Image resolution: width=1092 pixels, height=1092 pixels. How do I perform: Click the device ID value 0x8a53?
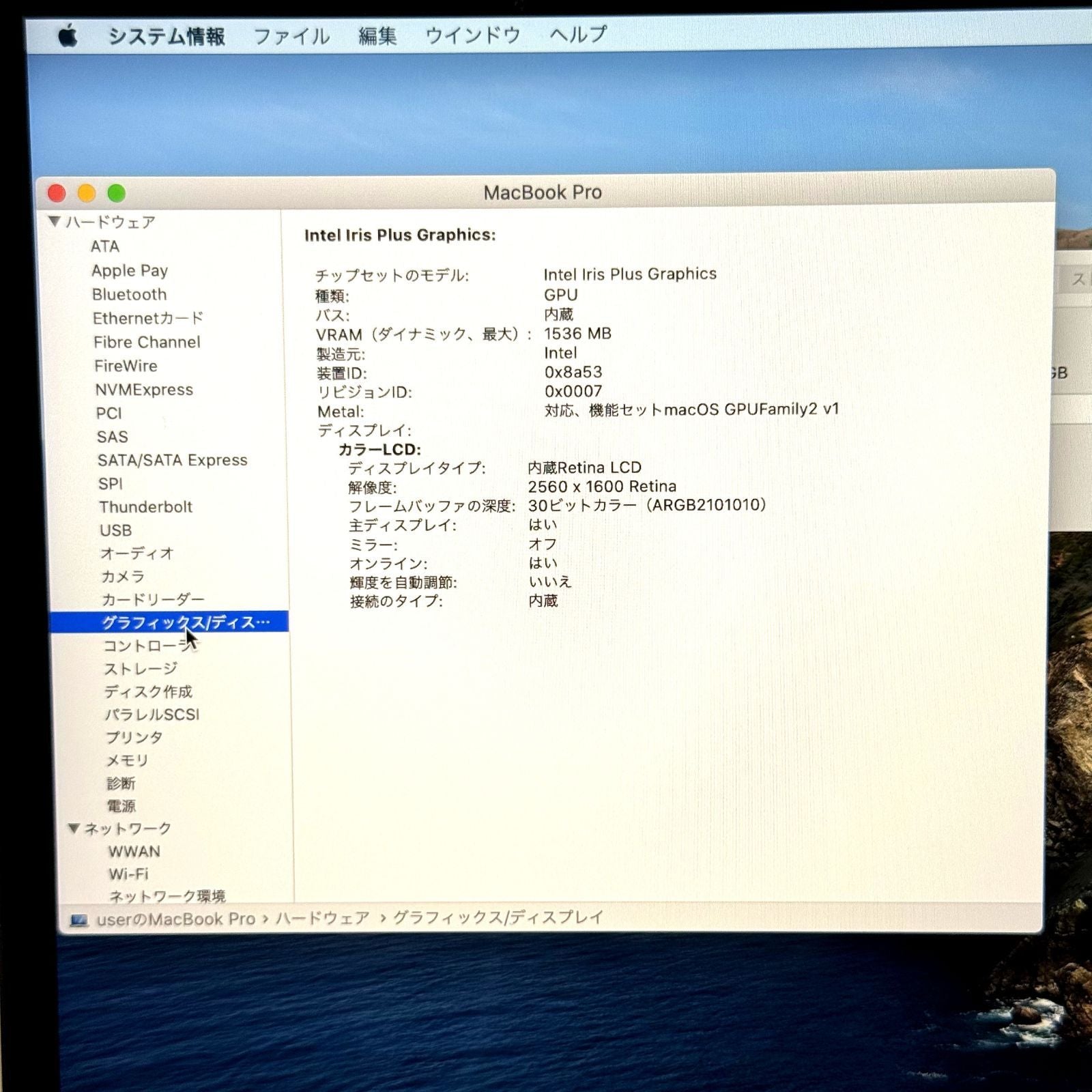573,372
